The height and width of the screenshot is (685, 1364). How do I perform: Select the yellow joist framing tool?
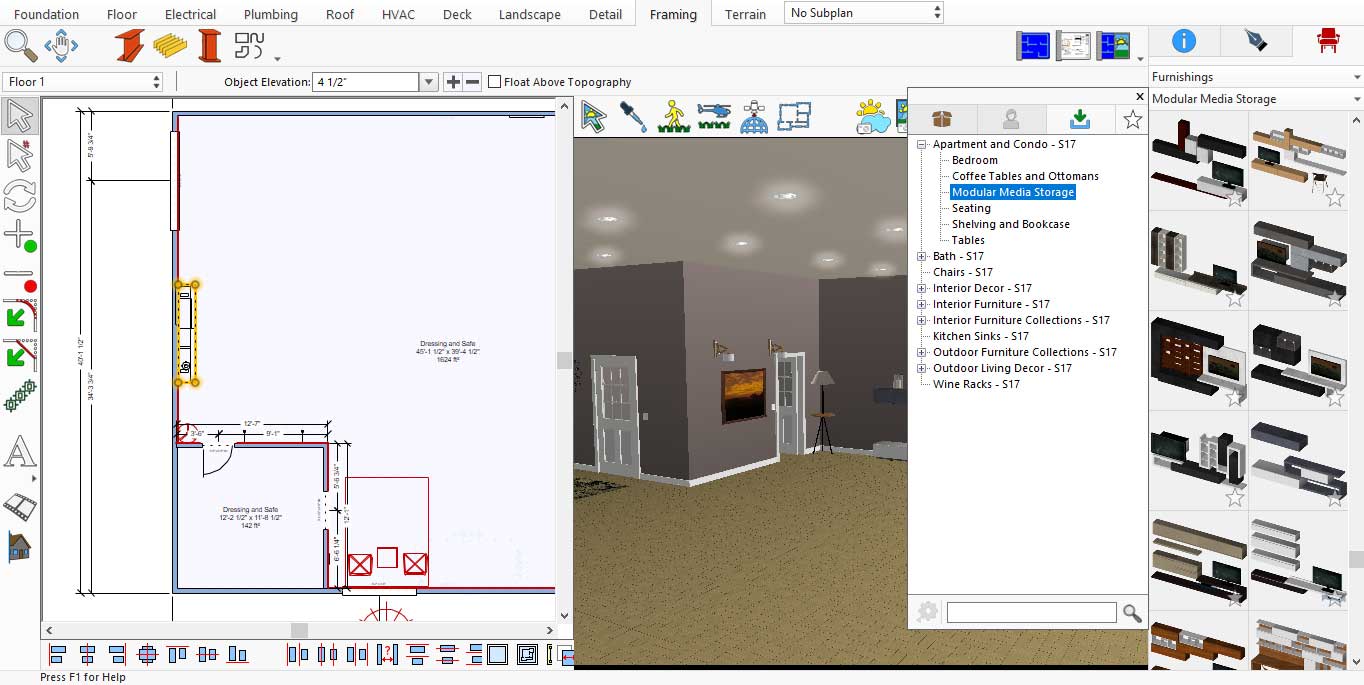click(x=170, y=45)
